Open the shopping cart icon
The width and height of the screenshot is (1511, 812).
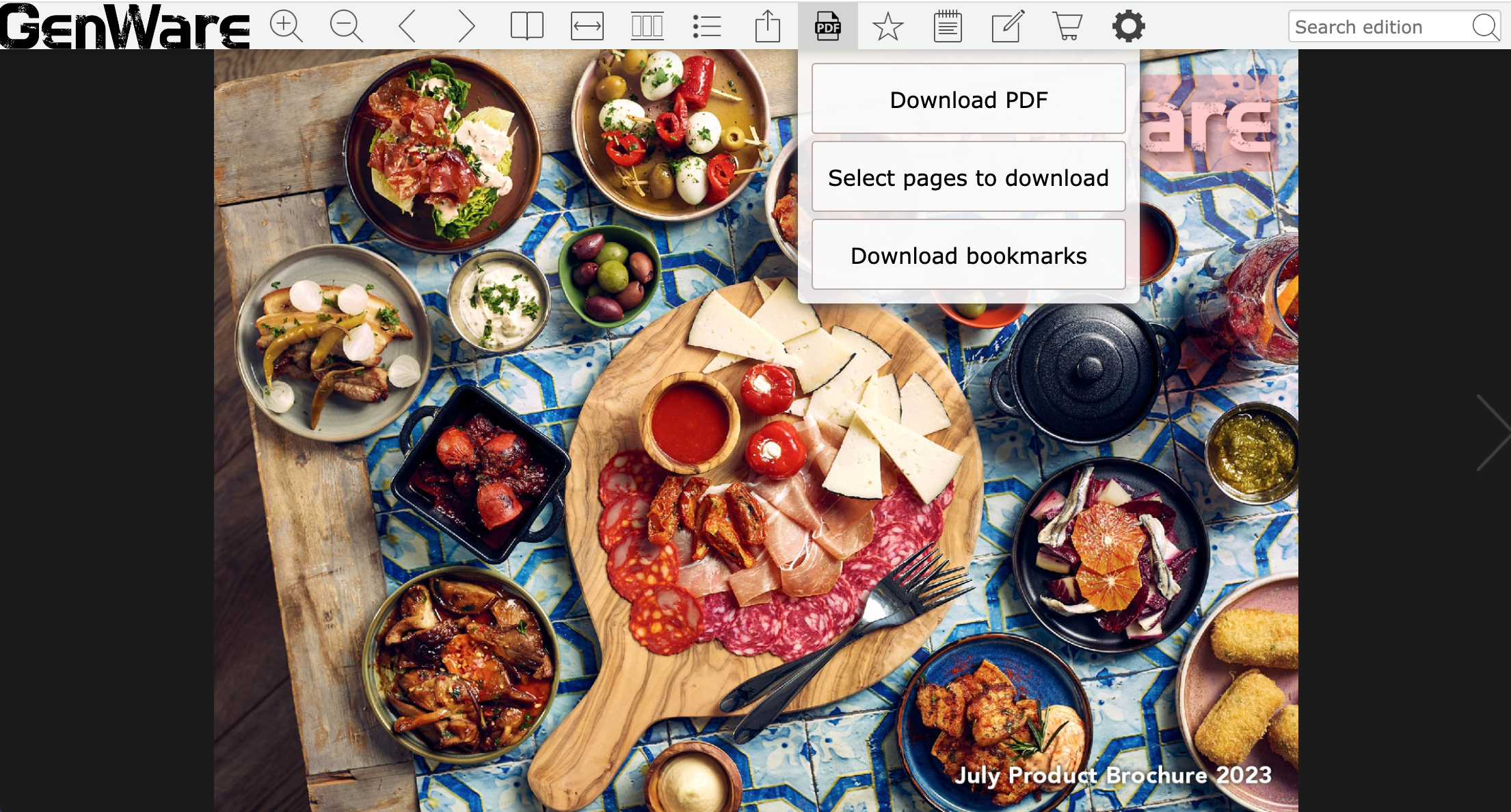coord(1067,27)
